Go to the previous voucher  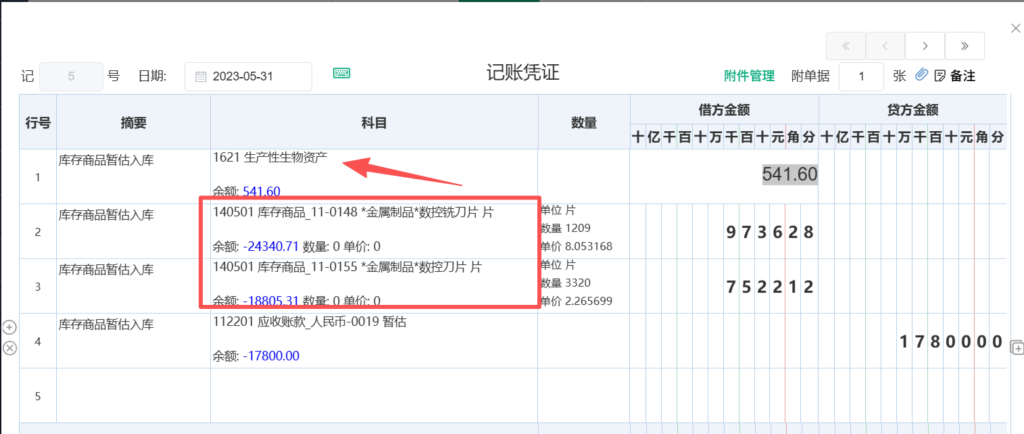(x=885, y=46)
